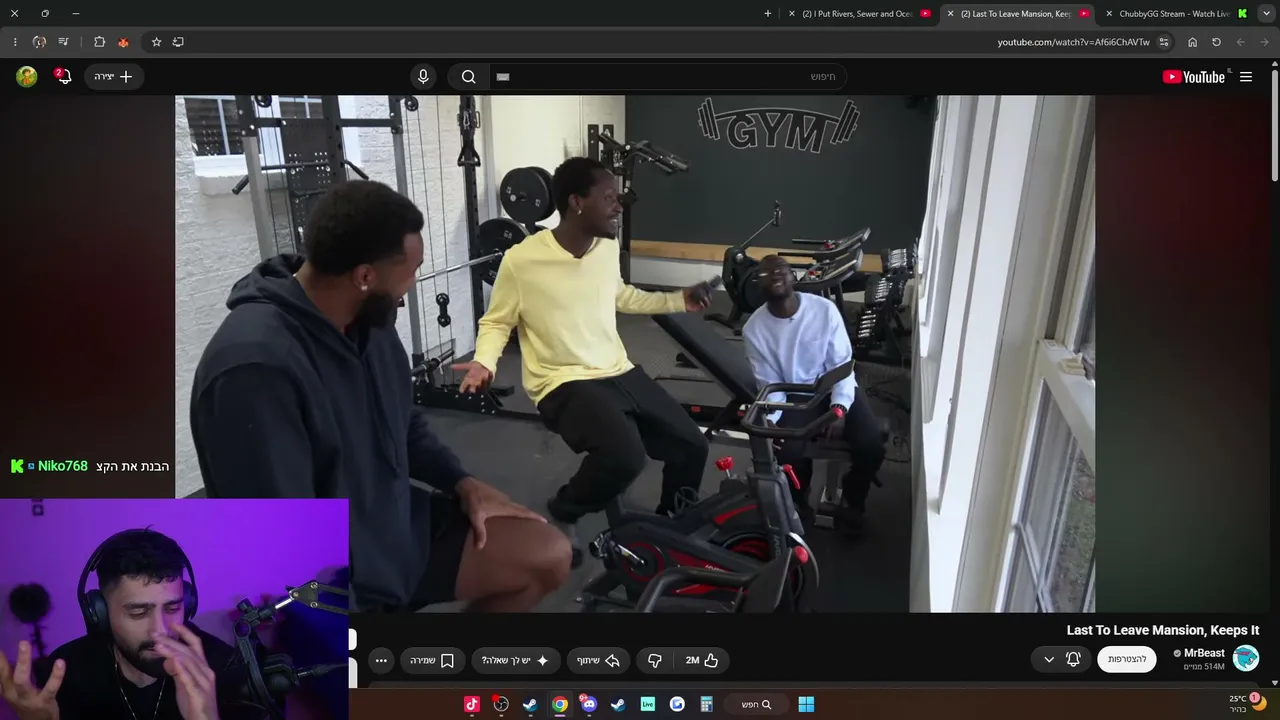Open Discord from the taskbar
This screenshot has height=720, width=1280.
[x=588, y=704]
